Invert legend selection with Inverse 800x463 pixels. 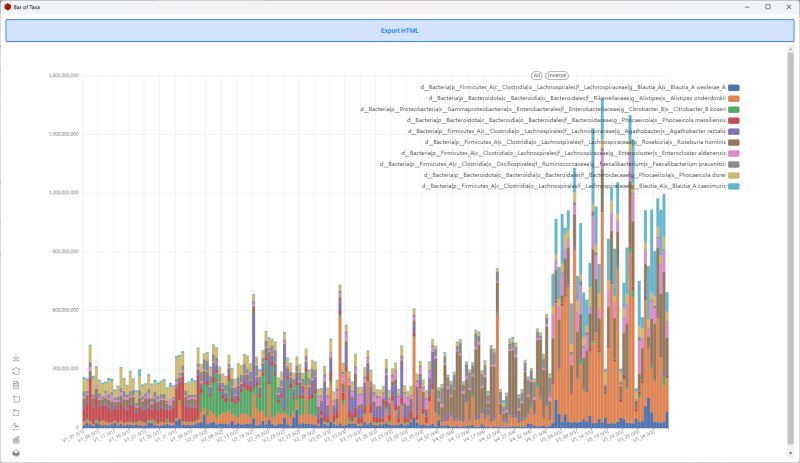(557, 76)
